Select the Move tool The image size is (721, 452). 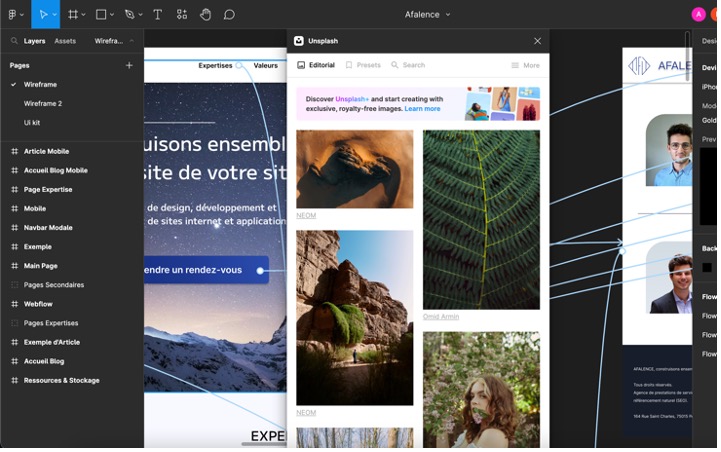[x=43, y=15]
